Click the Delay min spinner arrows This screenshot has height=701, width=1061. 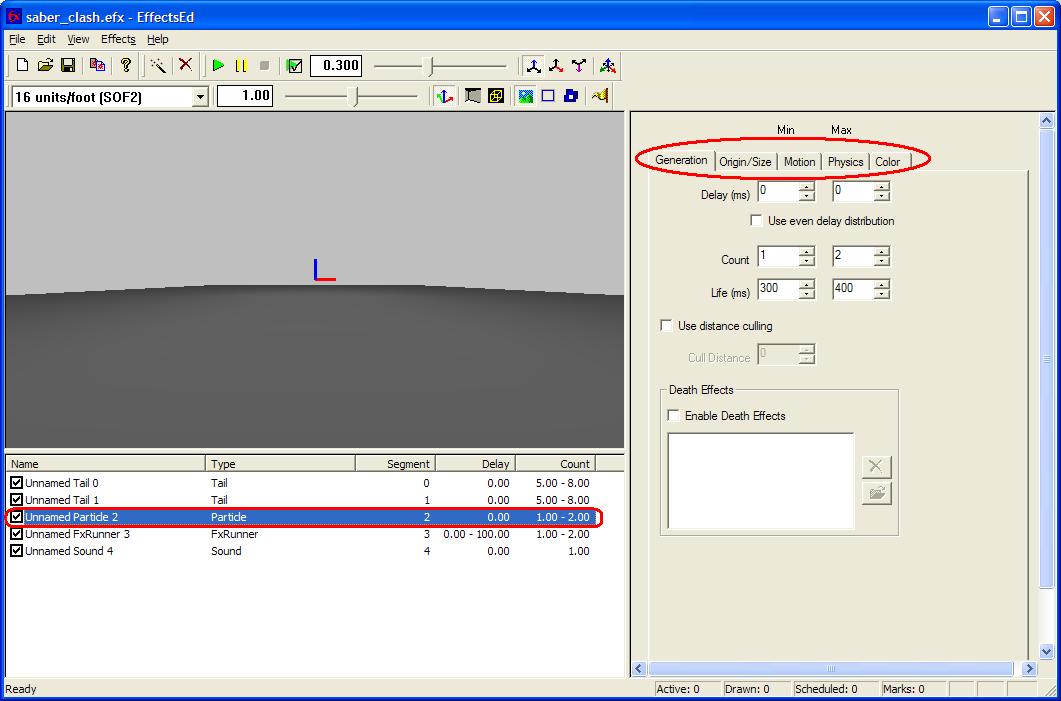[806, 192]
